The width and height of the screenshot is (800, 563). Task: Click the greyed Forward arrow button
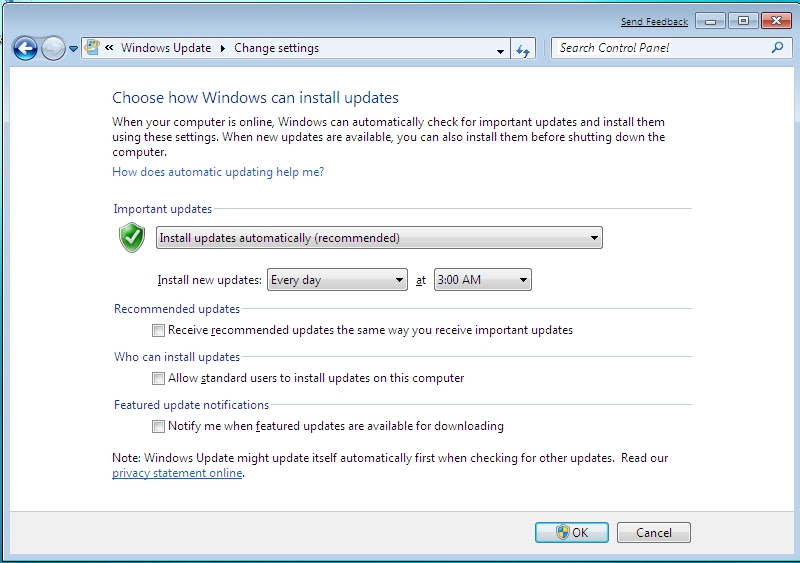pyautogui.click(x=53, y=49)
